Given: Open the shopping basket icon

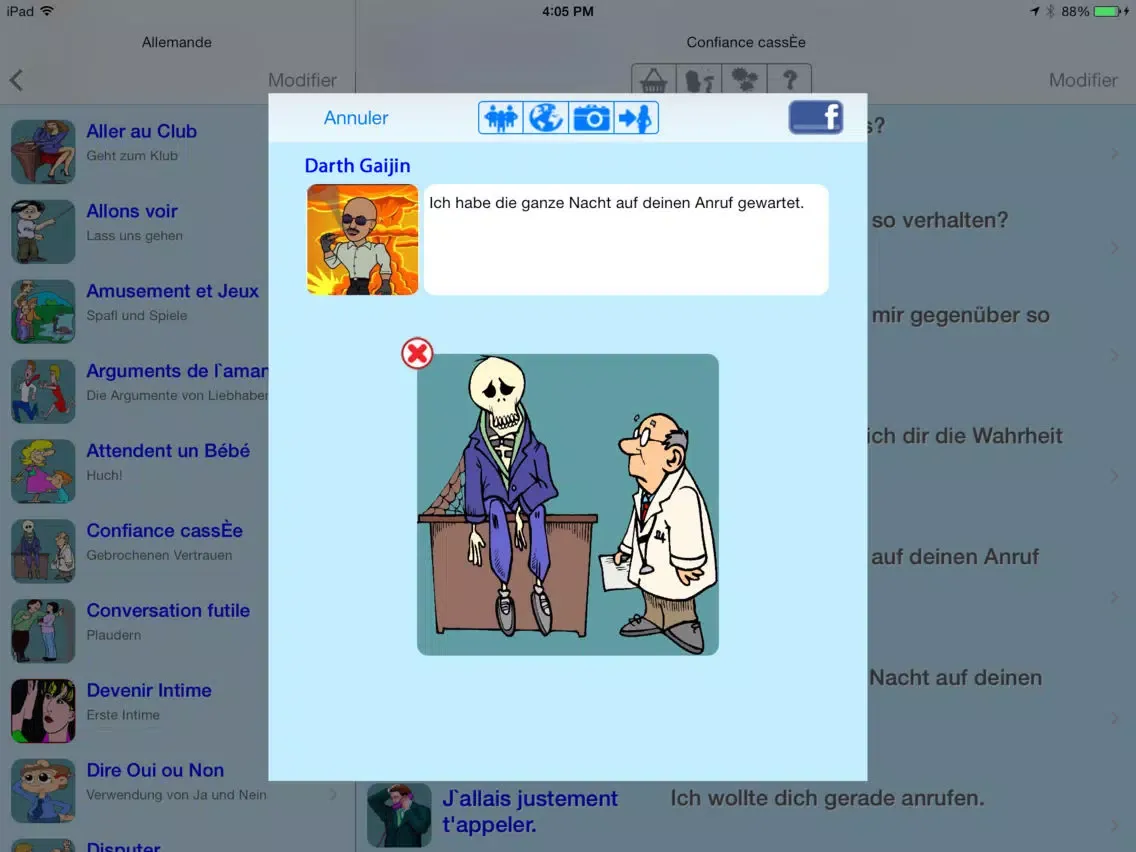Looking at the screenshot, I should [653, 79].
